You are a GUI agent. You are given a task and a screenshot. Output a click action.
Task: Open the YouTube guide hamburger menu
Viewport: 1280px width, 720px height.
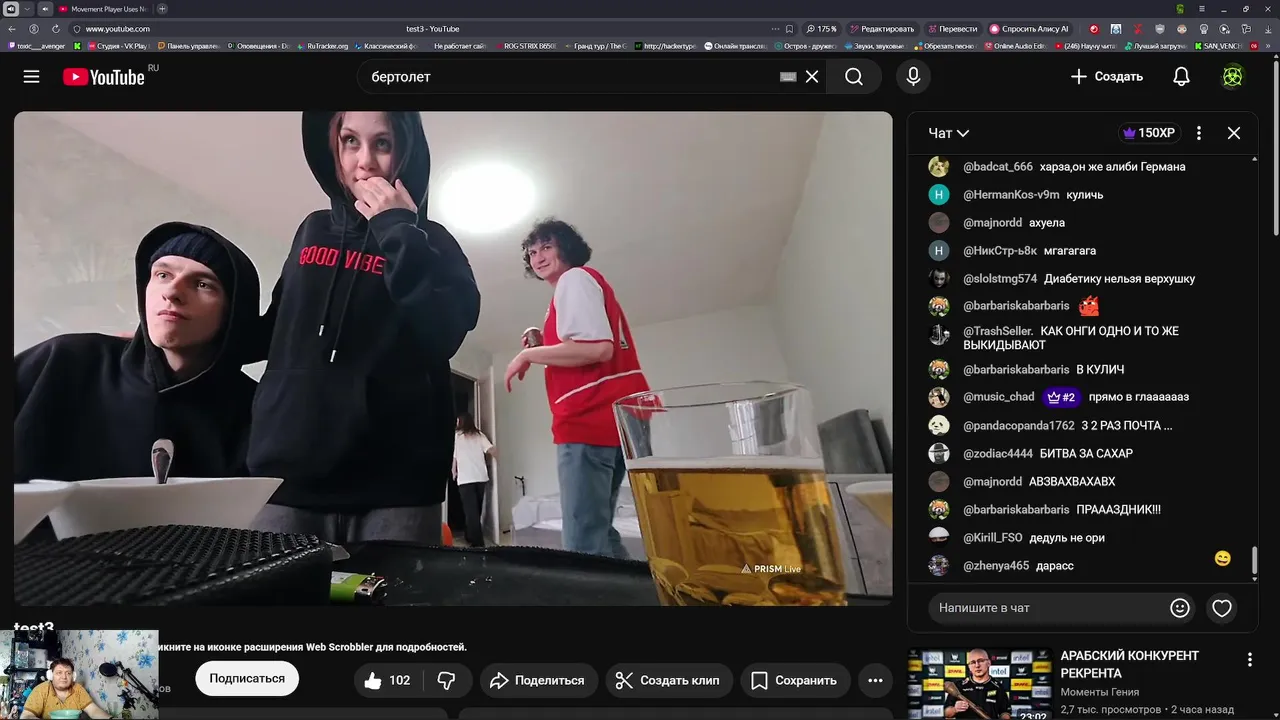[31, 77]
